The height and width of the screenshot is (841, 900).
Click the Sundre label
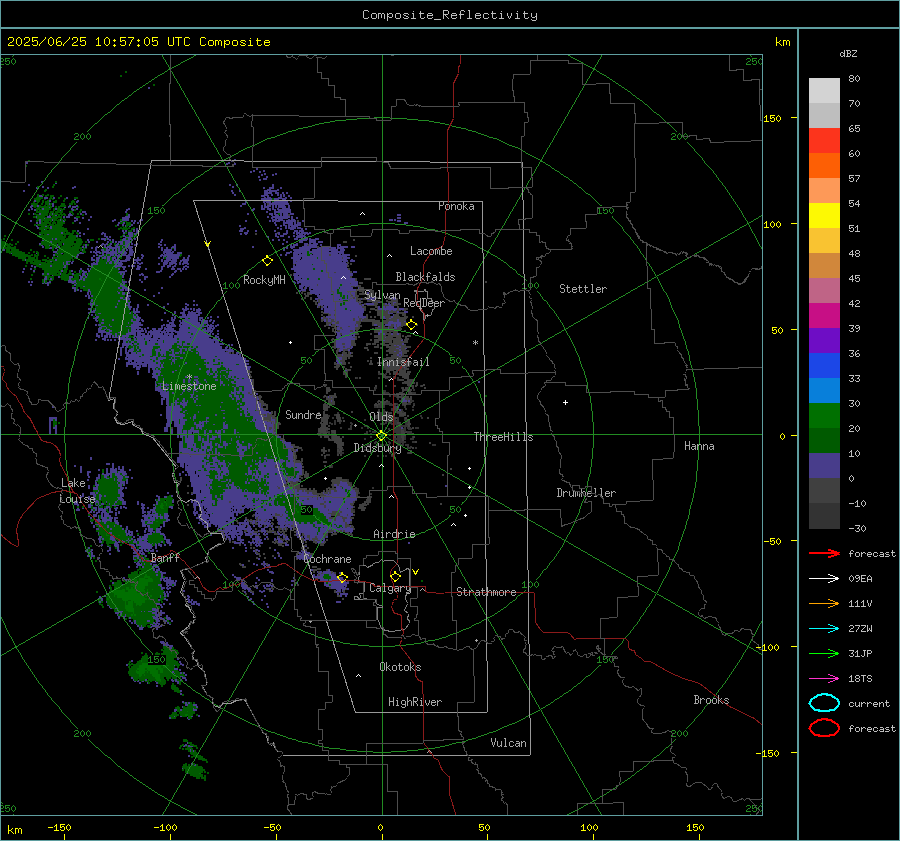[x=303, y=414]
